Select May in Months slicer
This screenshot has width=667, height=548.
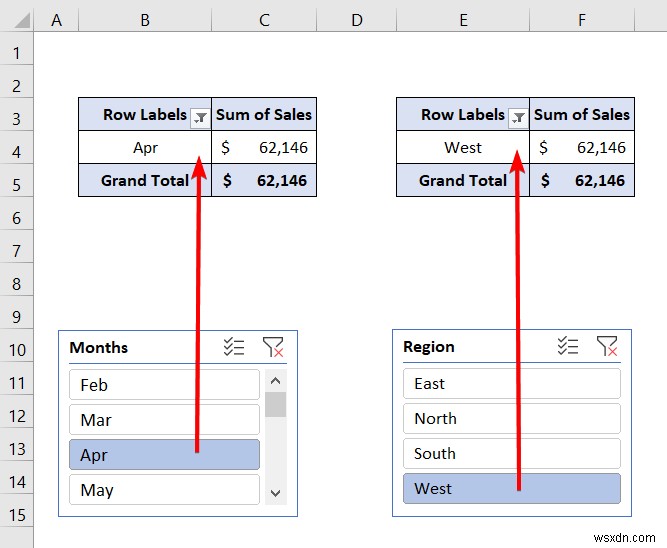click(164, 490)
